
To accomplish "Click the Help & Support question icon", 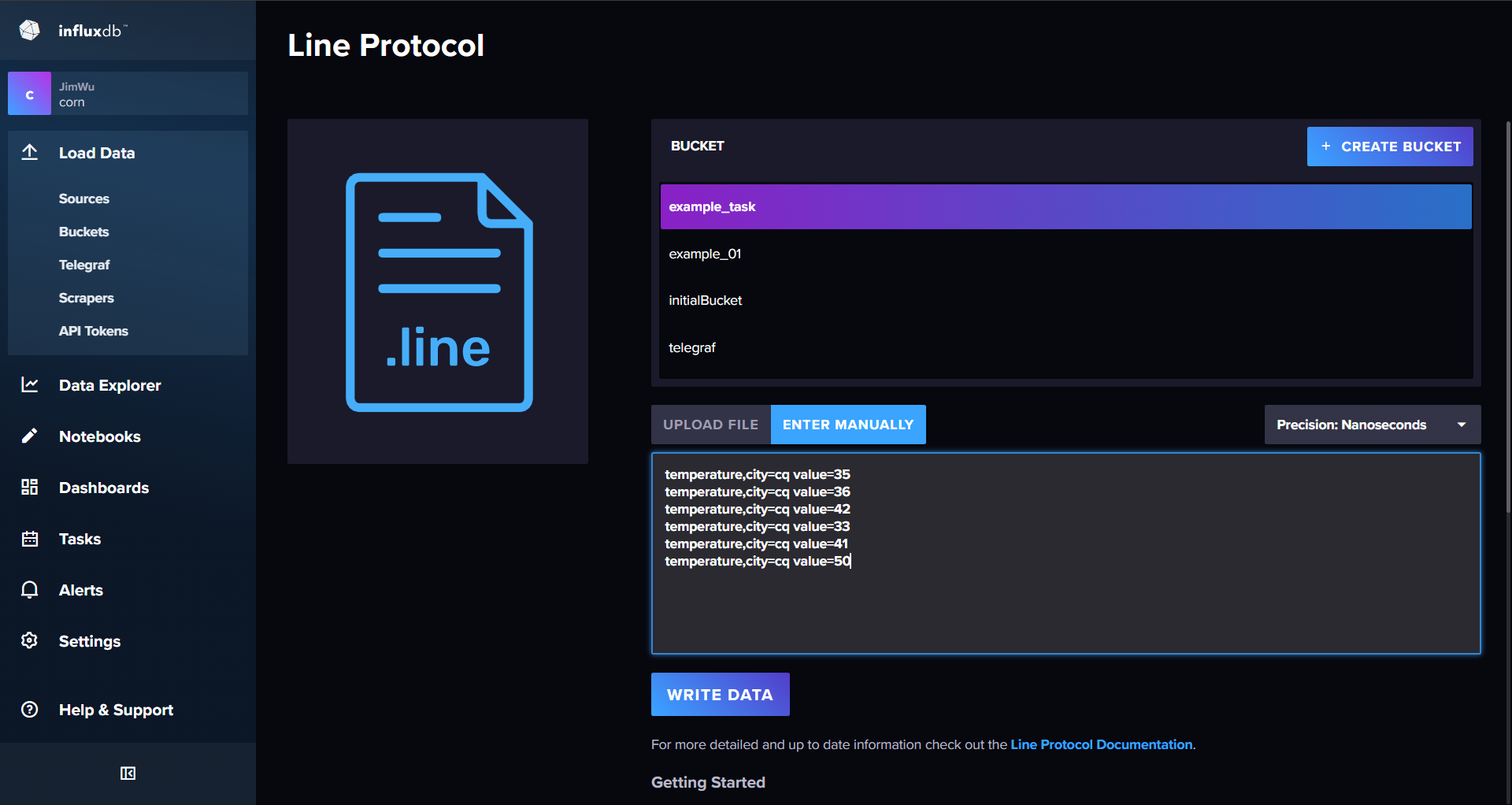I will click(30, 709).
